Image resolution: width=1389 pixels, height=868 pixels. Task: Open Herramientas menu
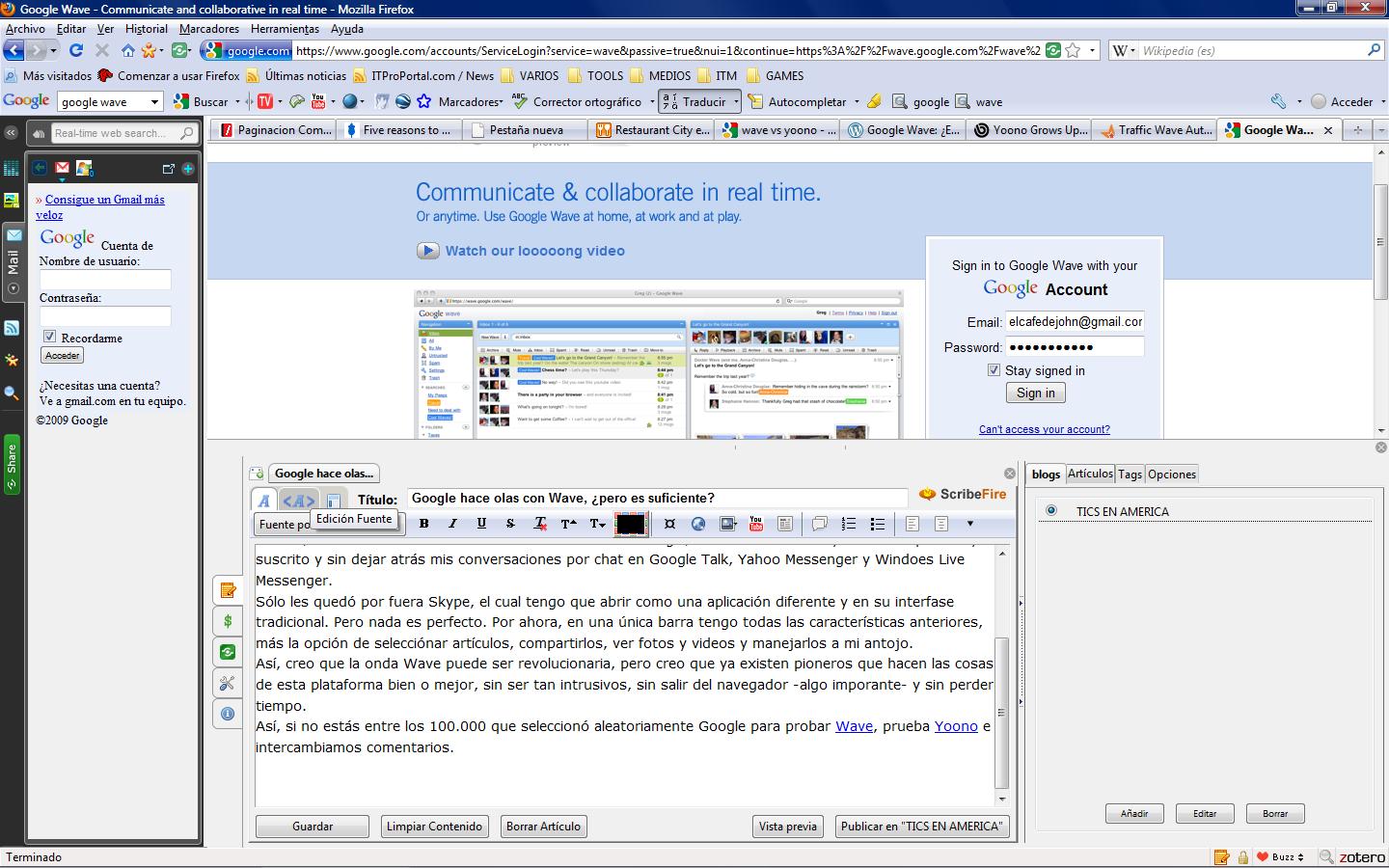pyautogui.click(x=285, y=29)
